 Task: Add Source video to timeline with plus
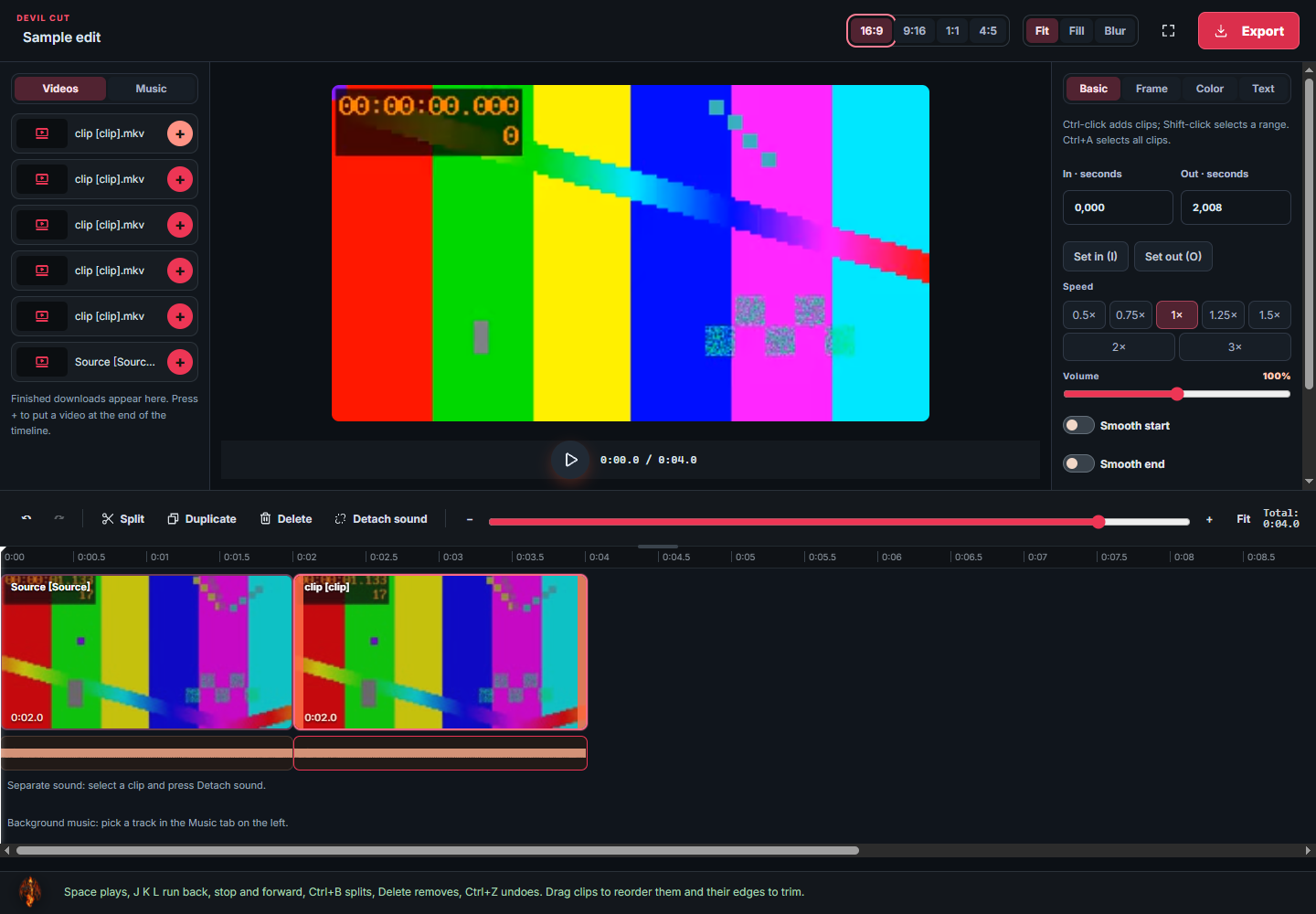pos(180,362)
